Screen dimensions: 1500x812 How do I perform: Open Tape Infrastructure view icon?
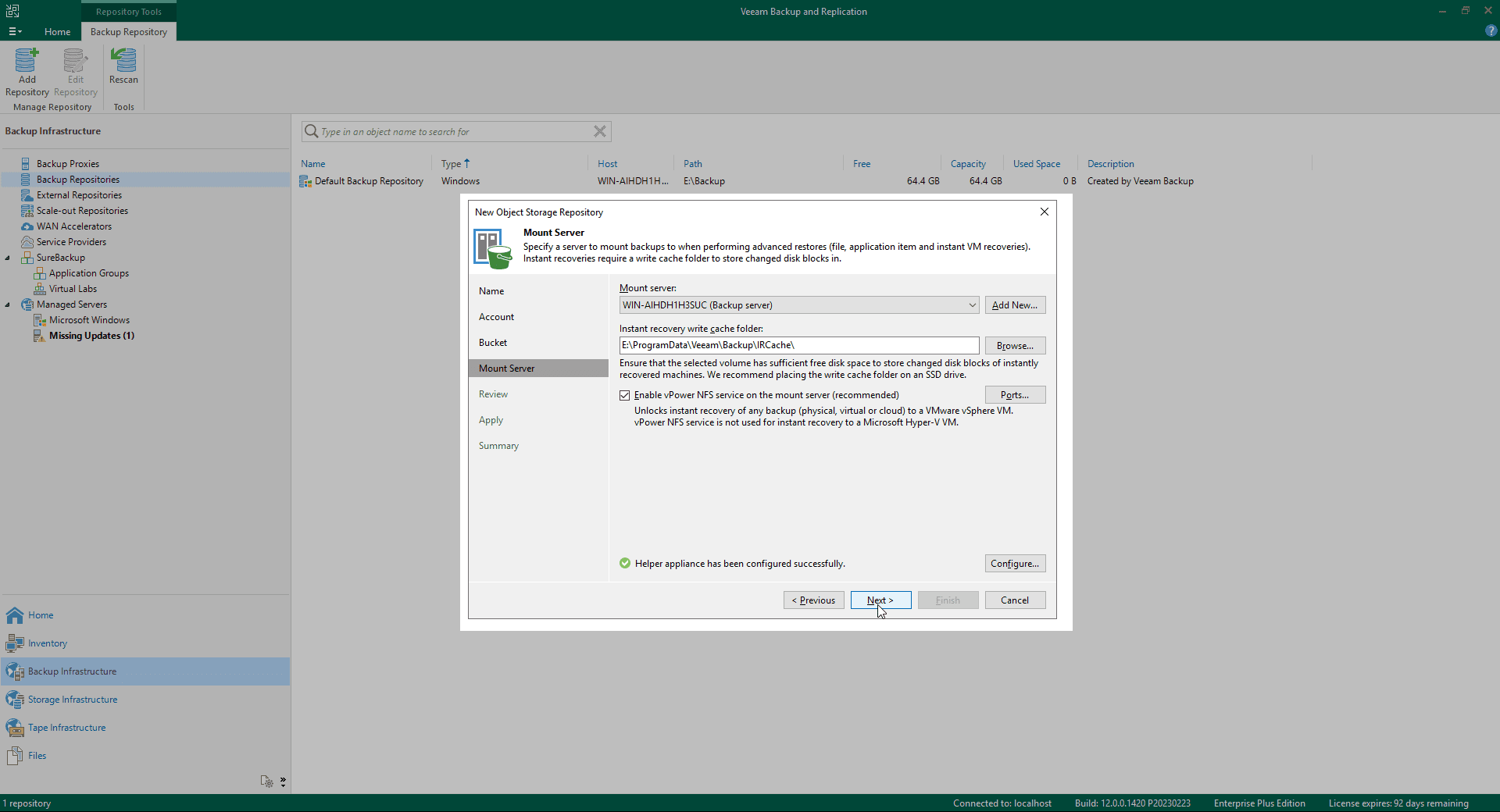[15, 728]
